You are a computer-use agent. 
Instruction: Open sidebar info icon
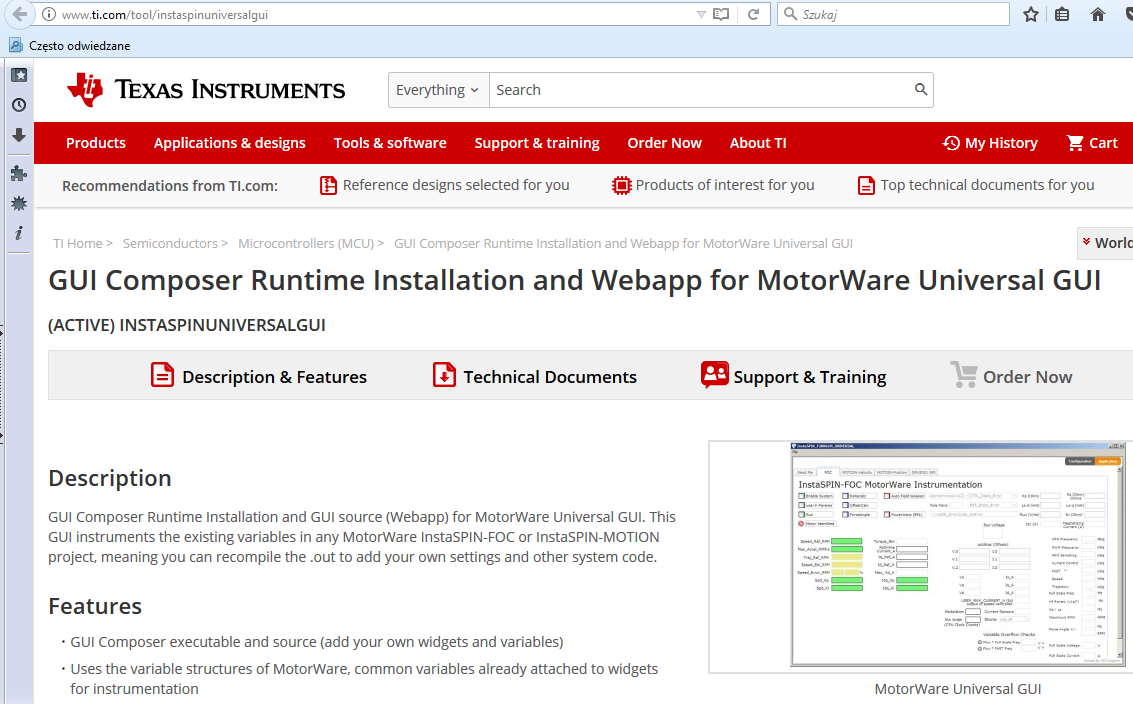[x=19, y=233]
